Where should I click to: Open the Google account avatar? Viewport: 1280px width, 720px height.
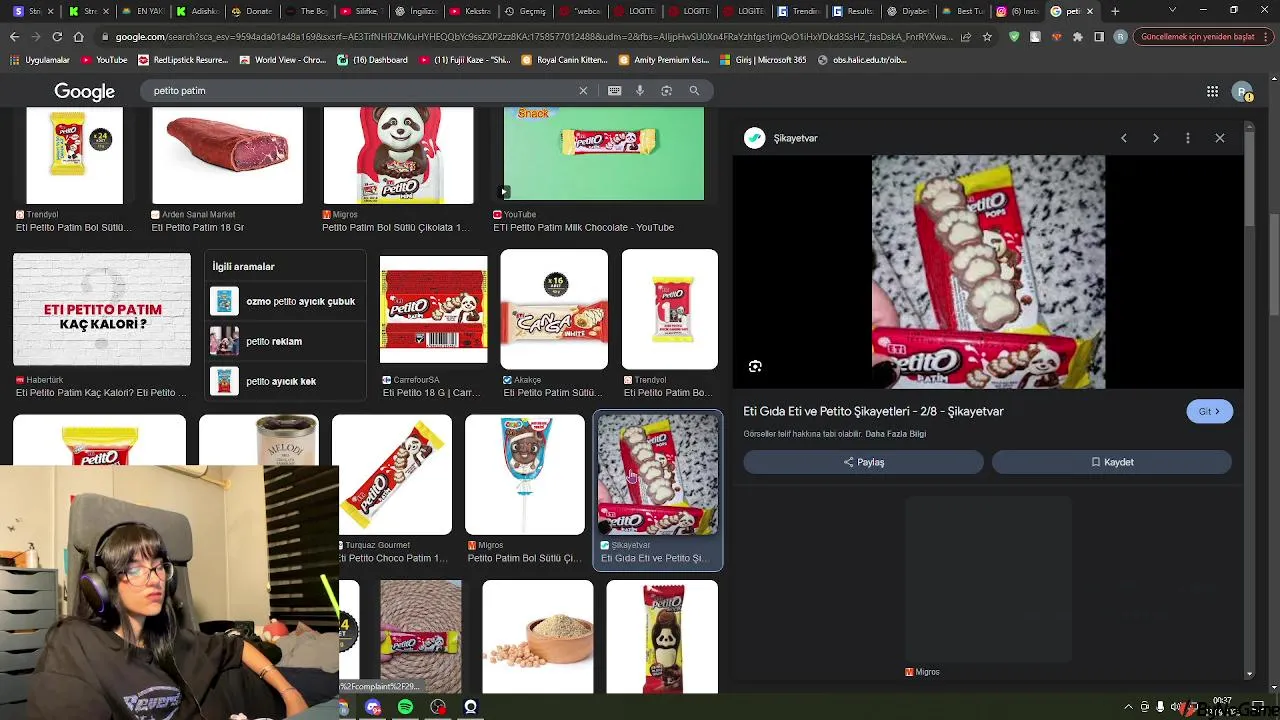(1242, 91)
